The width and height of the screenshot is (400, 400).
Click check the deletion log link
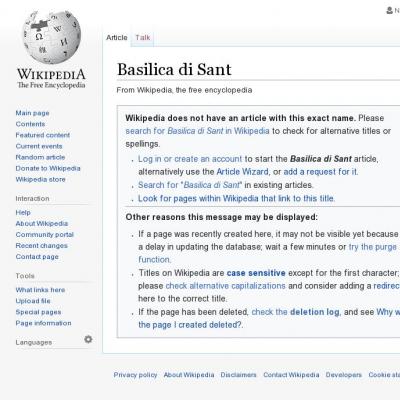[x=295, y=312]
